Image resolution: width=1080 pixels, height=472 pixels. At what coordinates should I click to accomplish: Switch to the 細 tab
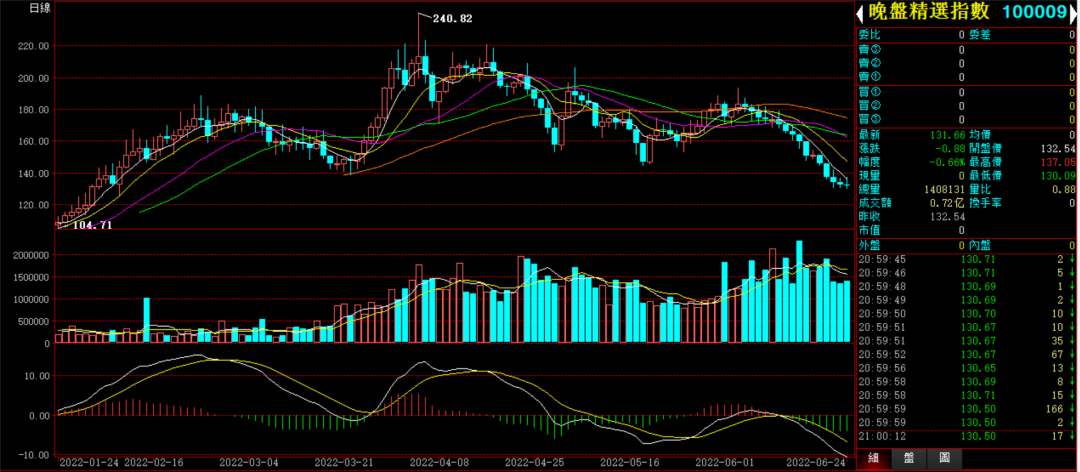[x=873, y=459]
